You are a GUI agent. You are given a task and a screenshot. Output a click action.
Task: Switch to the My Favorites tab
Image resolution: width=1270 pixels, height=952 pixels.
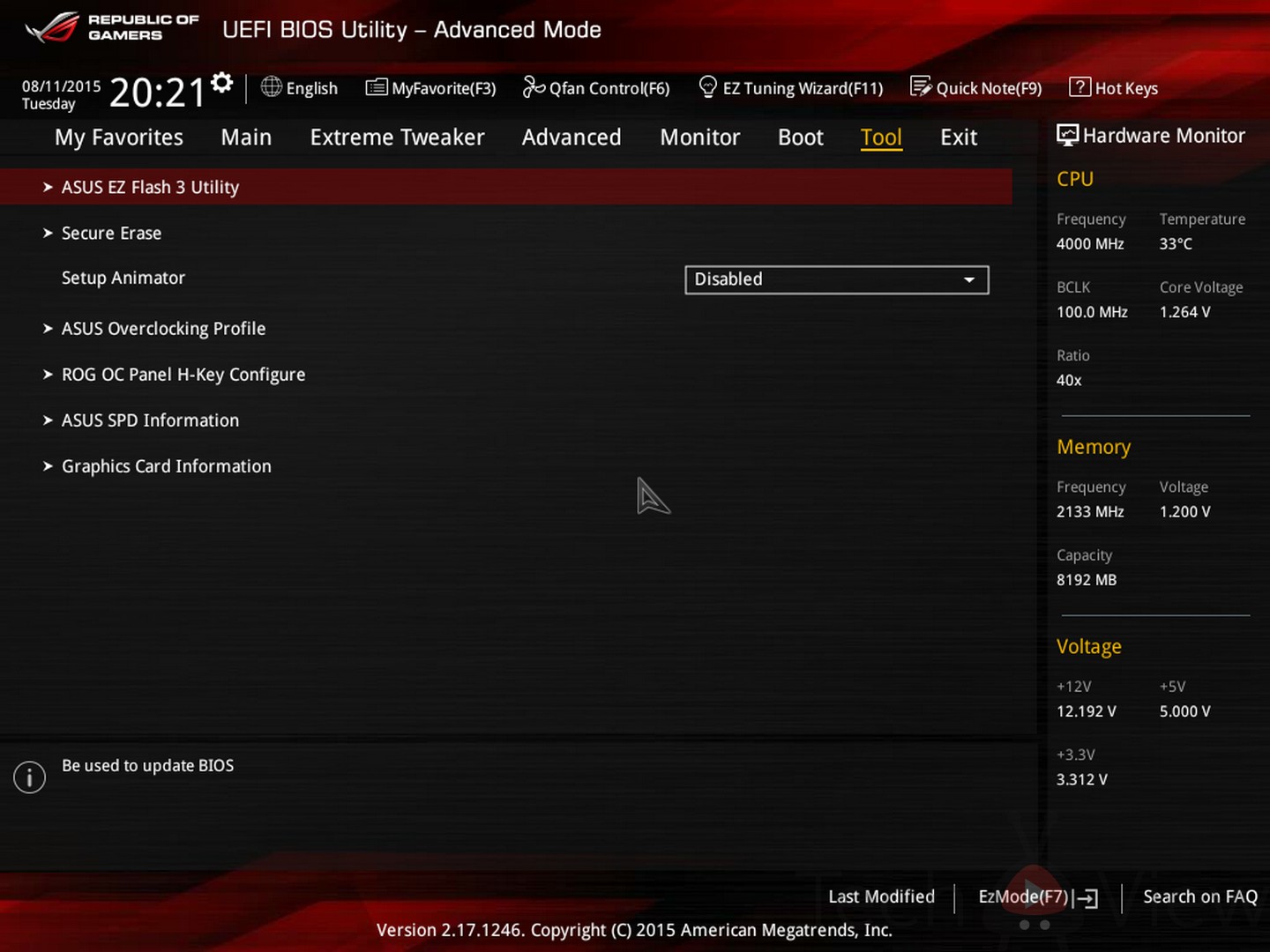coord(119,138)
